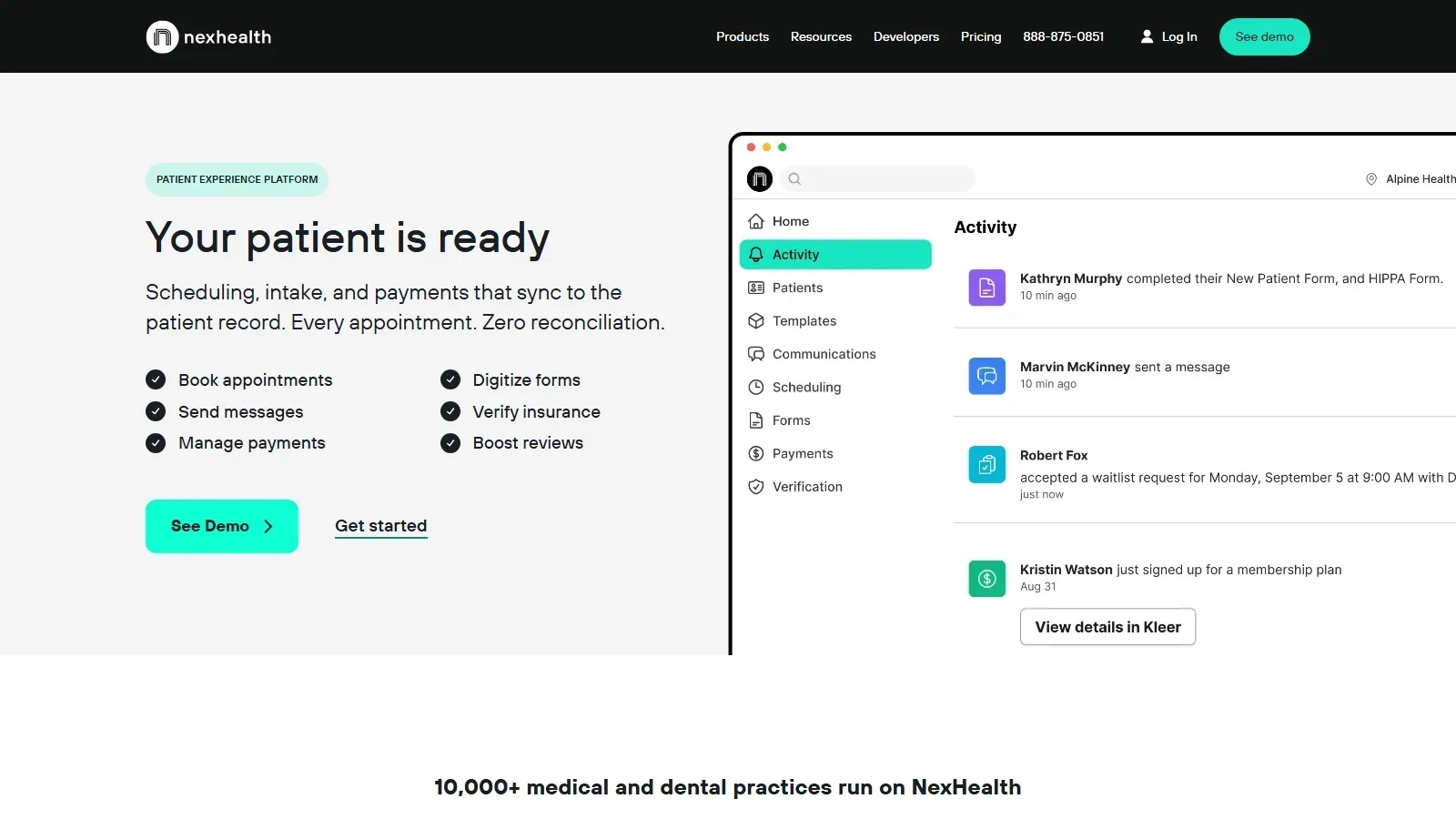This screenshot has width=1456, height=819.
Task: Click the checkmark icon beside Send messages
Action: pos(156,411)
